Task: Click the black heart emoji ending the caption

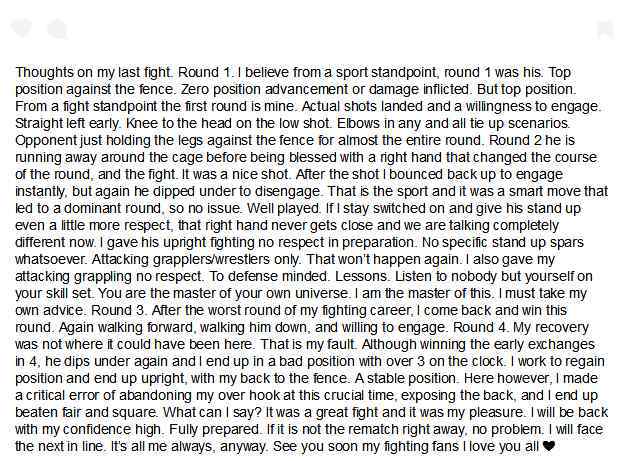Action: coord(548,446)
